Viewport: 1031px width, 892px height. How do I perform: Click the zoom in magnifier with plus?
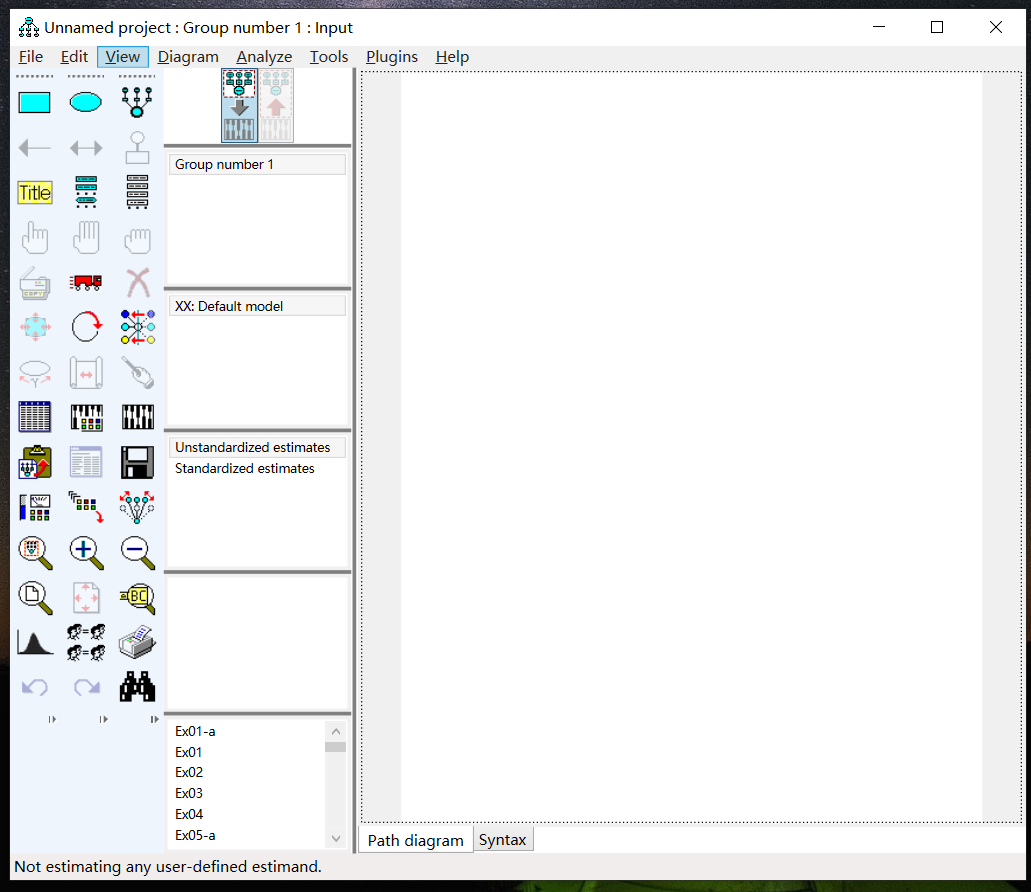point(86,551)
